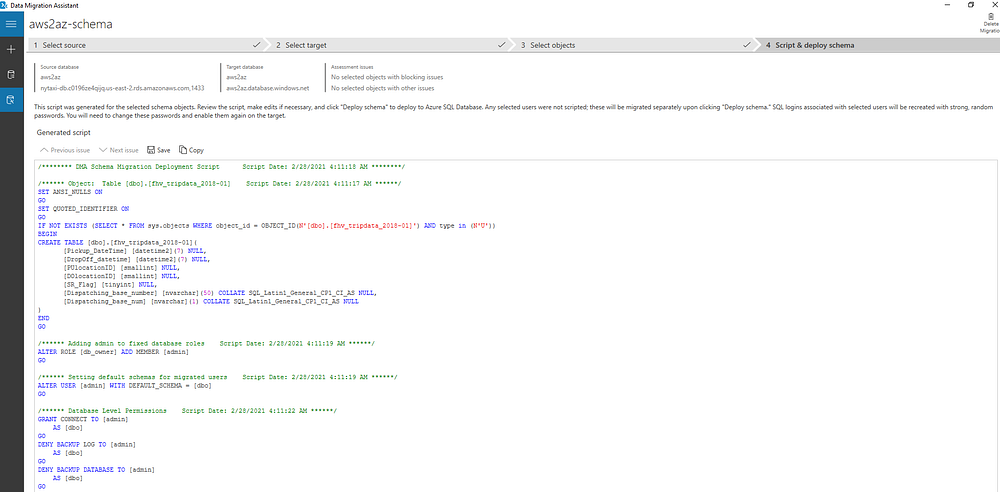Click the plus New project icon
Viewport: 1000px width, 492px height.
[x=11, y=49]
